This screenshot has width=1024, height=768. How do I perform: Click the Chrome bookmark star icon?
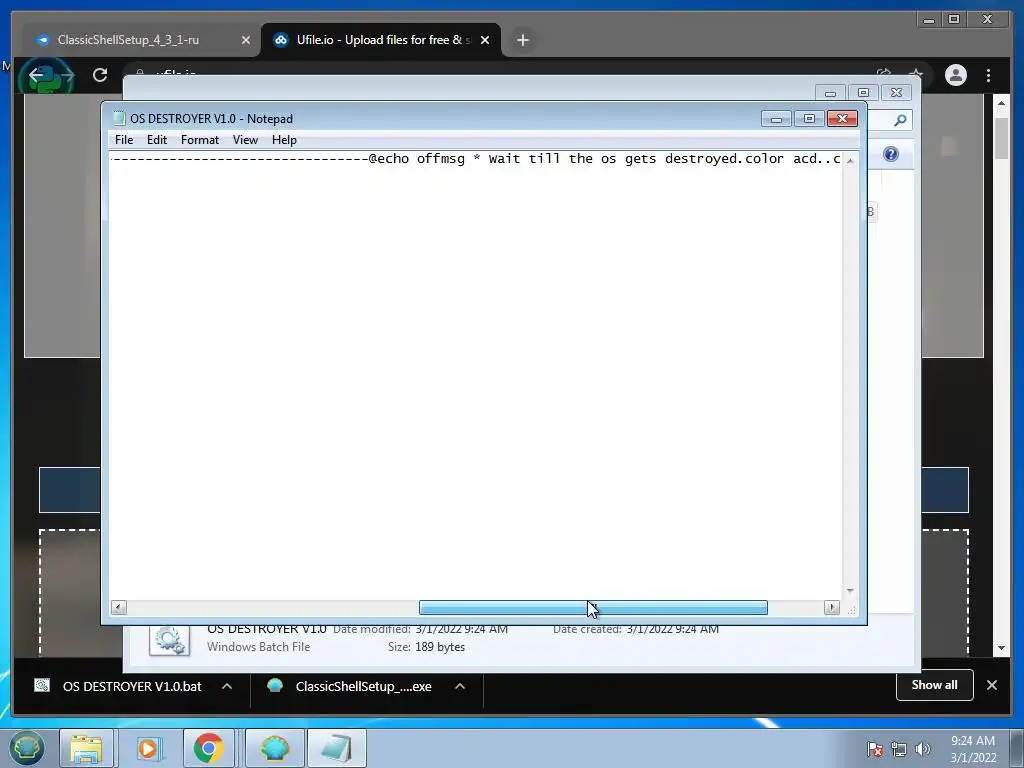[x=916, y=74]
